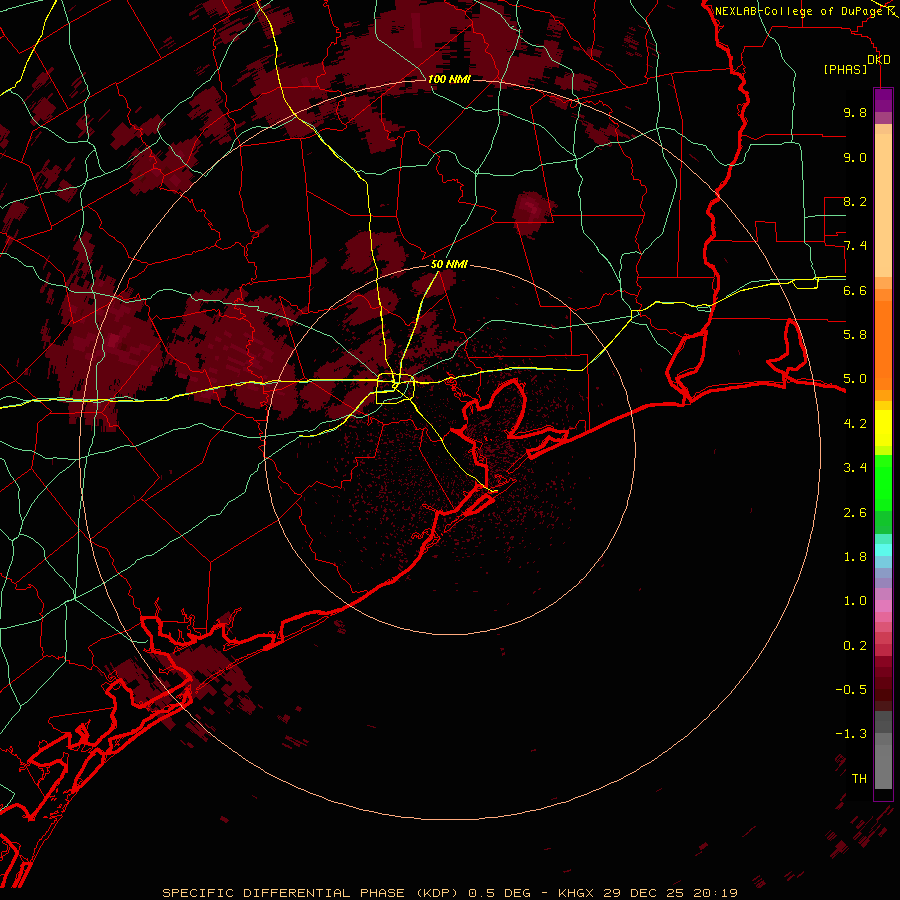Click the 5.8 scale value
900x900 pixels.
click(855, 335)
